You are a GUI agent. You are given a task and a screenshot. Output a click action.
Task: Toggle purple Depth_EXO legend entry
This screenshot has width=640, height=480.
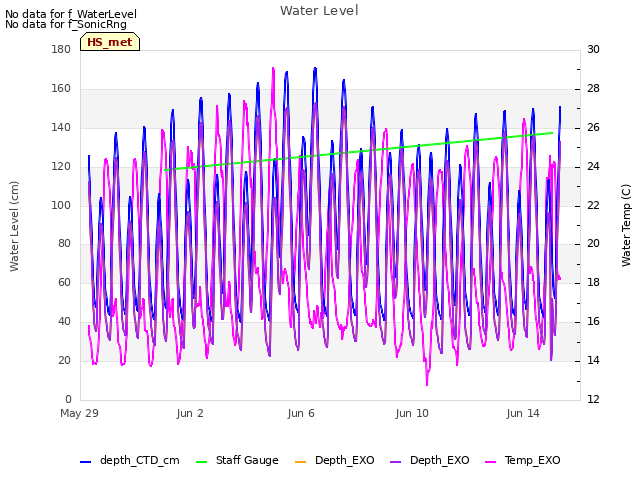click(429, 460)
